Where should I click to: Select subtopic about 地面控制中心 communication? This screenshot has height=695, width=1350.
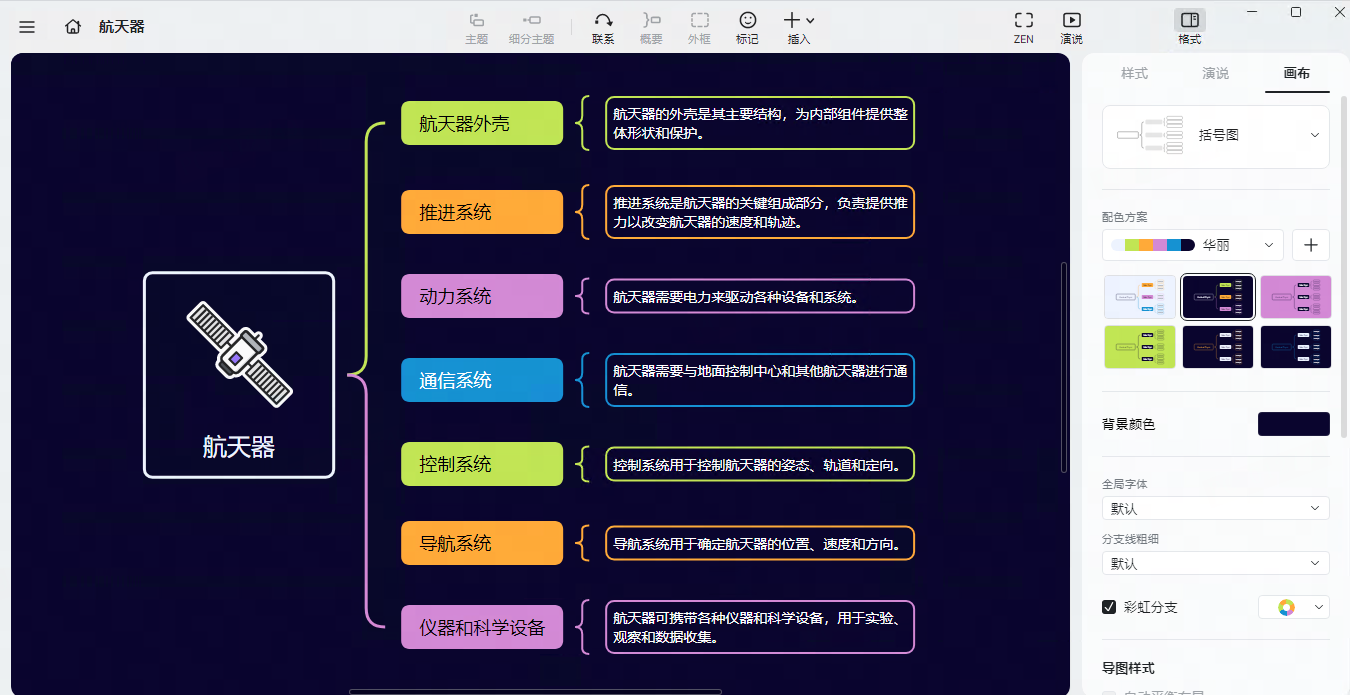click(760, 380)
